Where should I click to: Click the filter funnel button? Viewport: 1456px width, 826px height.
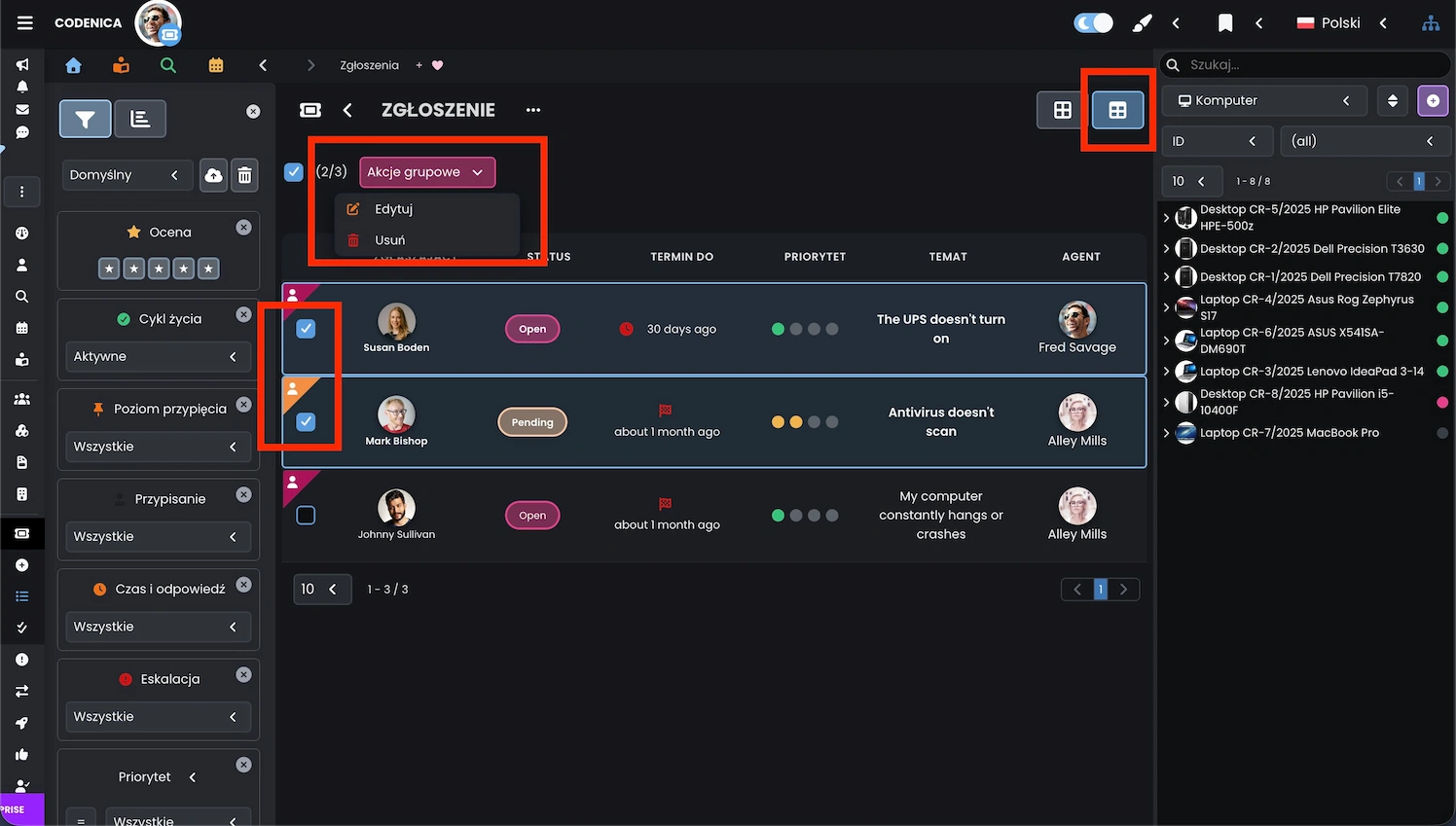pyautogui.click(x=86, y=119)
